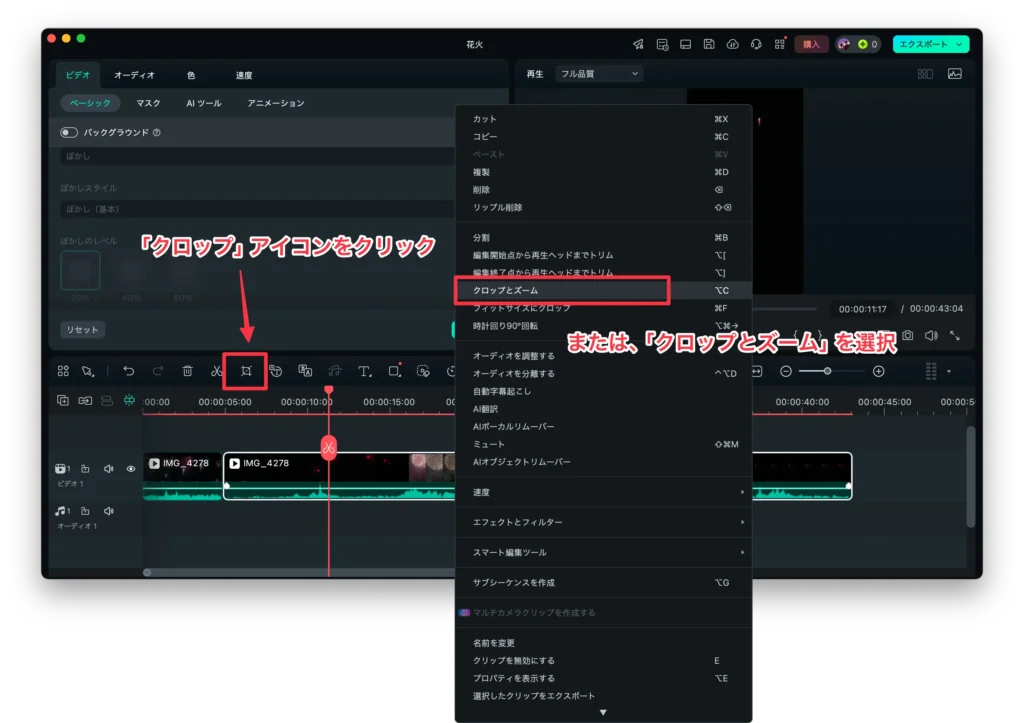Toggle the バックグラウンド switch
The height and width of the screenshot is (723, 1024).
pyautogui.click(x=69, y=132)
